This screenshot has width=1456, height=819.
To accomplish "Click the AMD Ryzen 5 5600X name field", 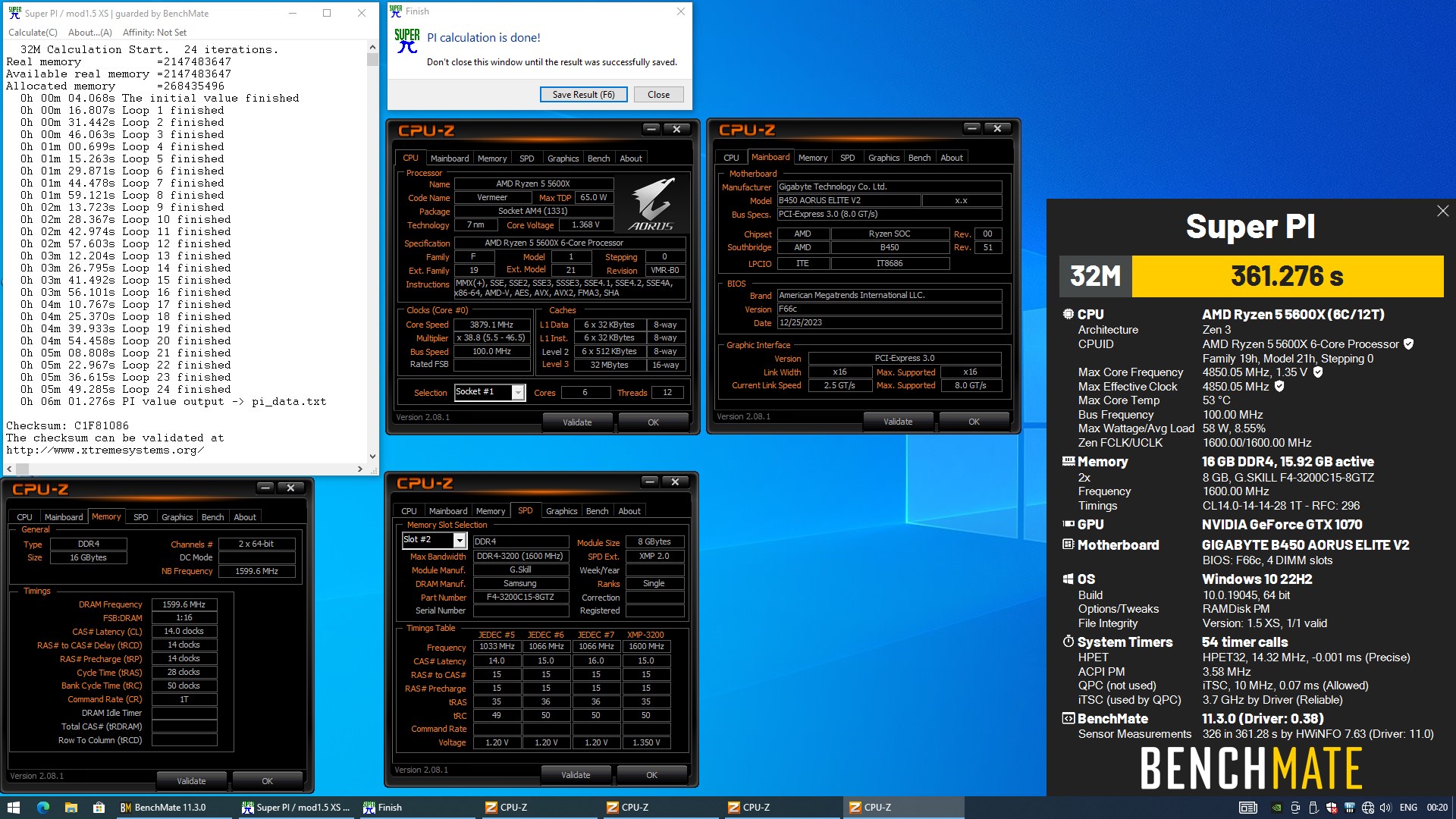I will (533, 184).
